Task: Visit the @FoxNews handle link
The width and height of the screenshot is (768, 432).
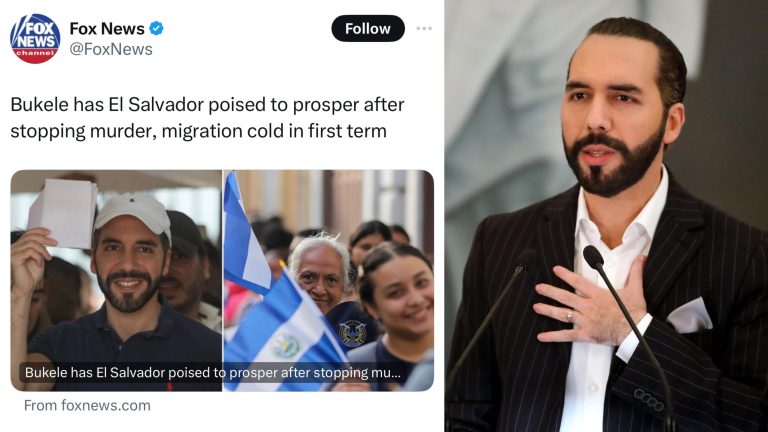Action: [x=111, y=49]
